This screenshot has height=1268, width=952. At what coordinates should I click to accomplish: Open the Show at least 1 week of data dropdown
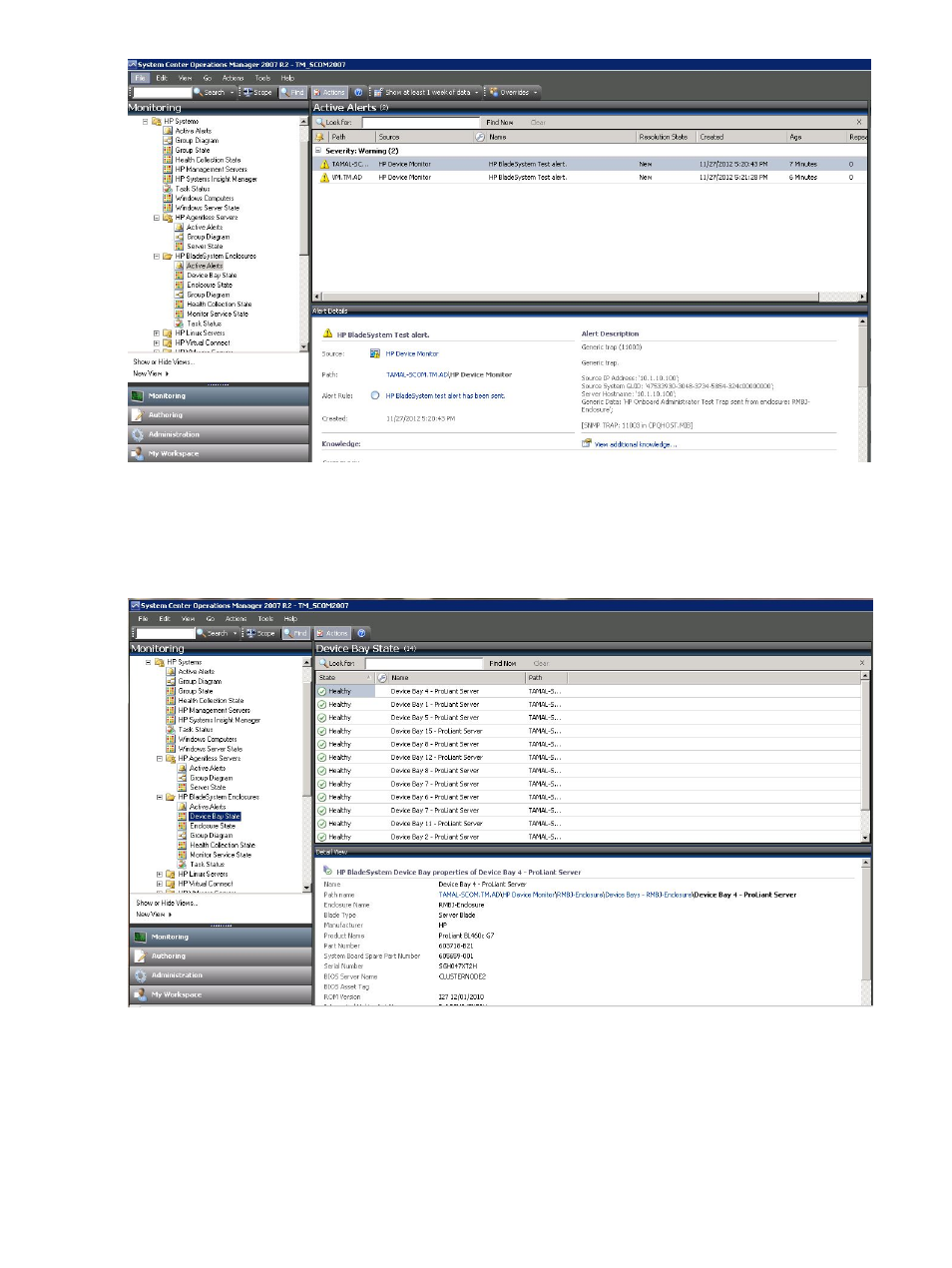click(x=476, y=92)
